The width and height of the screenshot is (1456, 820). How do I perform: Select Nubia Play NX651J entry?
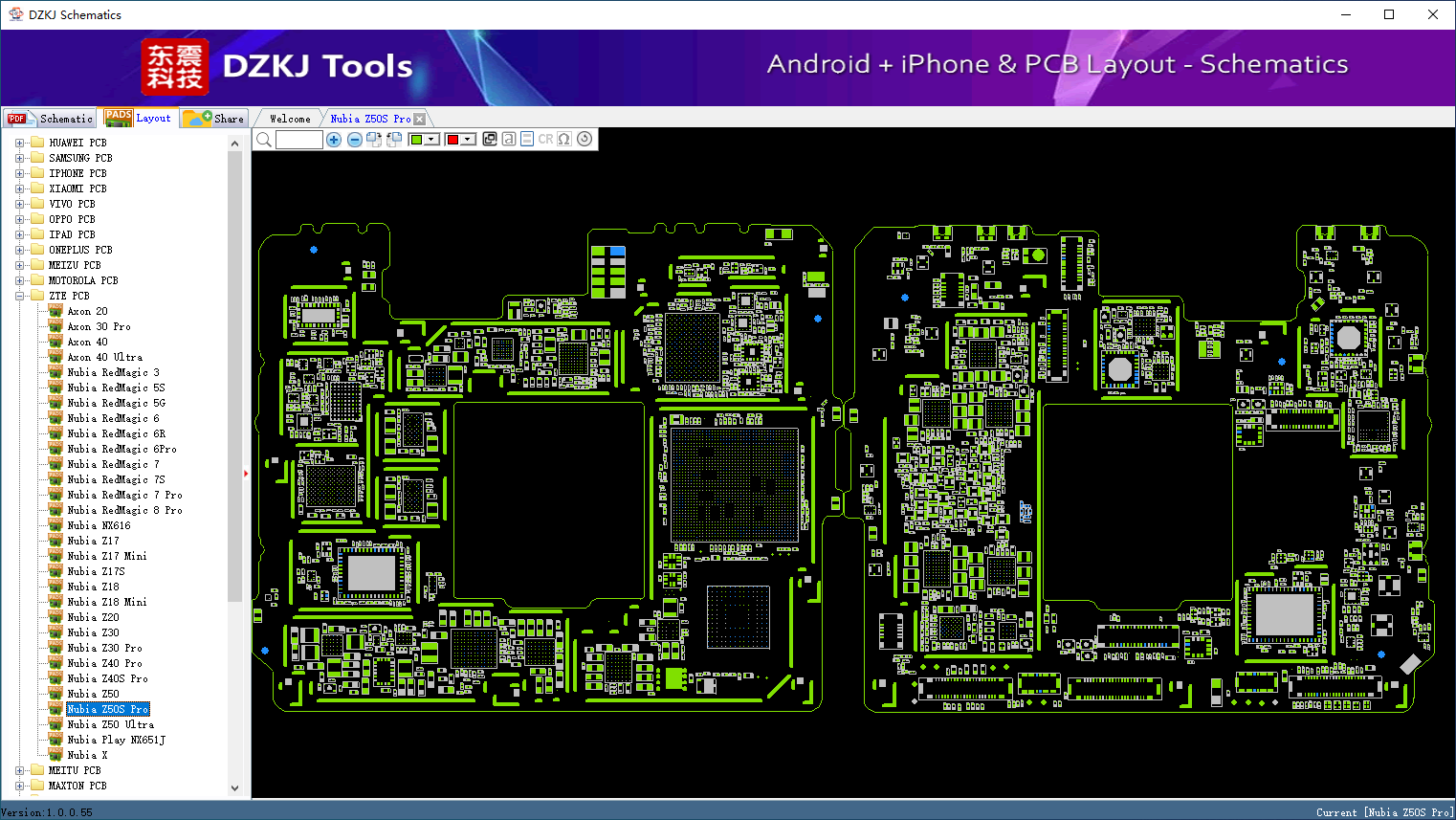pyautogui.click(x=116, y=740)
